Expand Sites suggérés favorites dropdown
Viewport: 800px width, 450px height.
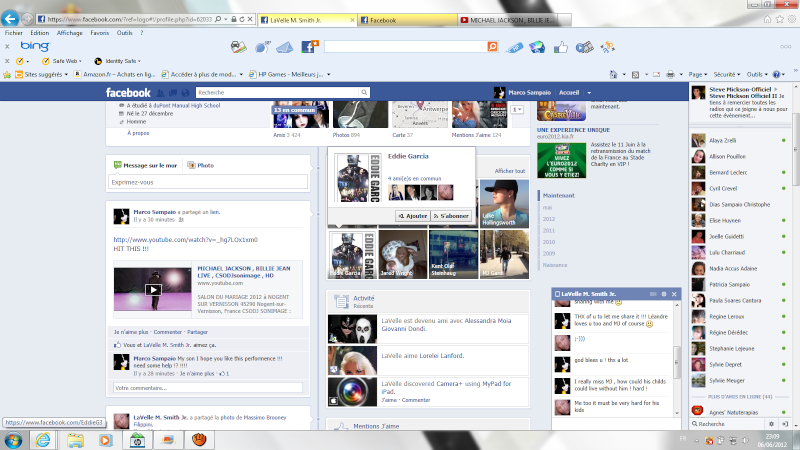click(x=66, y=74)
